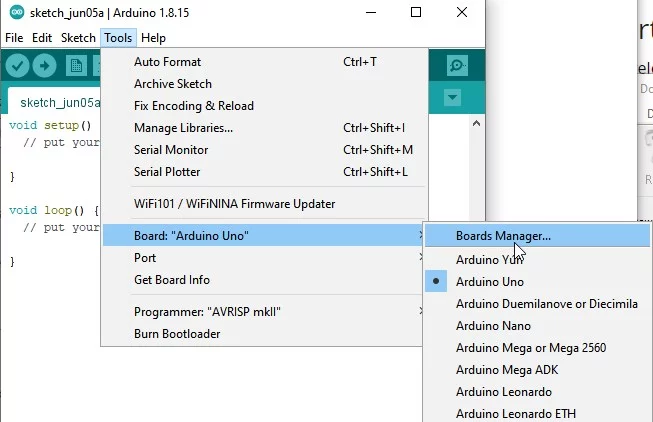Minimize the Arduino window
The height and width of the screenshot is (422, 653).
tap(371, 12)
